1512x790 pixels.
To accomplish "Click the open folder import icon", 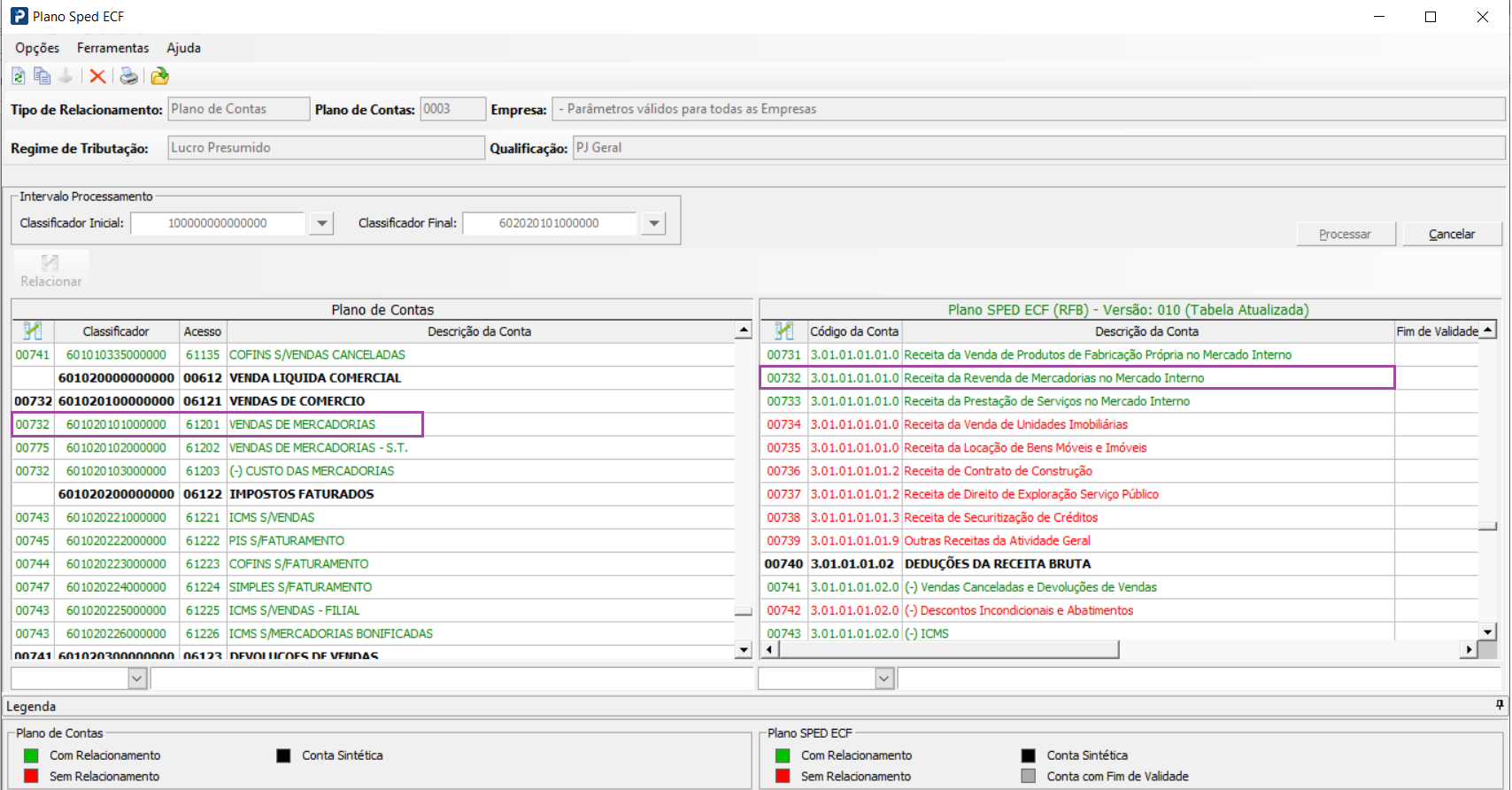I will [x=159, y=76].
